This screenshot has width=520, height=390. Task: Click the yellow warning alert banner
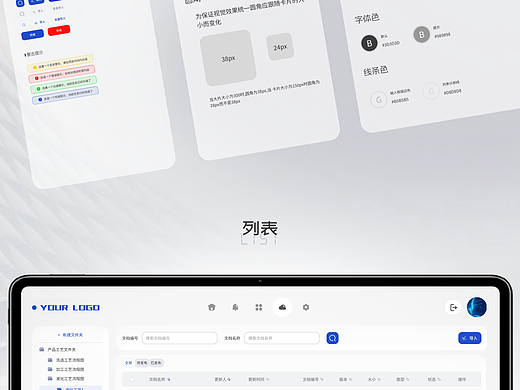[60, 63]
